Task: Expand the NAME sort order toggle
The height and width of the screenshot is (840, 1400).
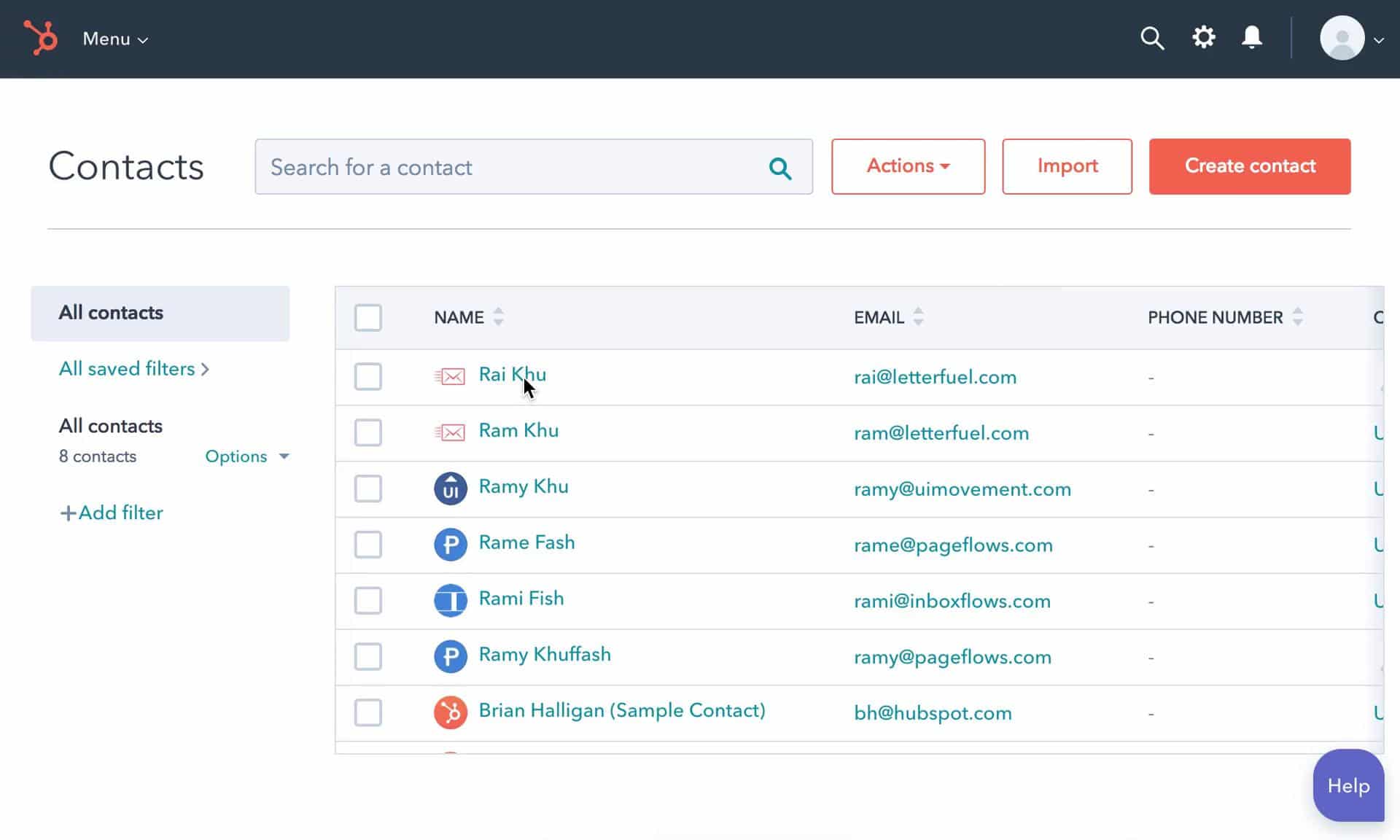Action: tap(498, 317)
